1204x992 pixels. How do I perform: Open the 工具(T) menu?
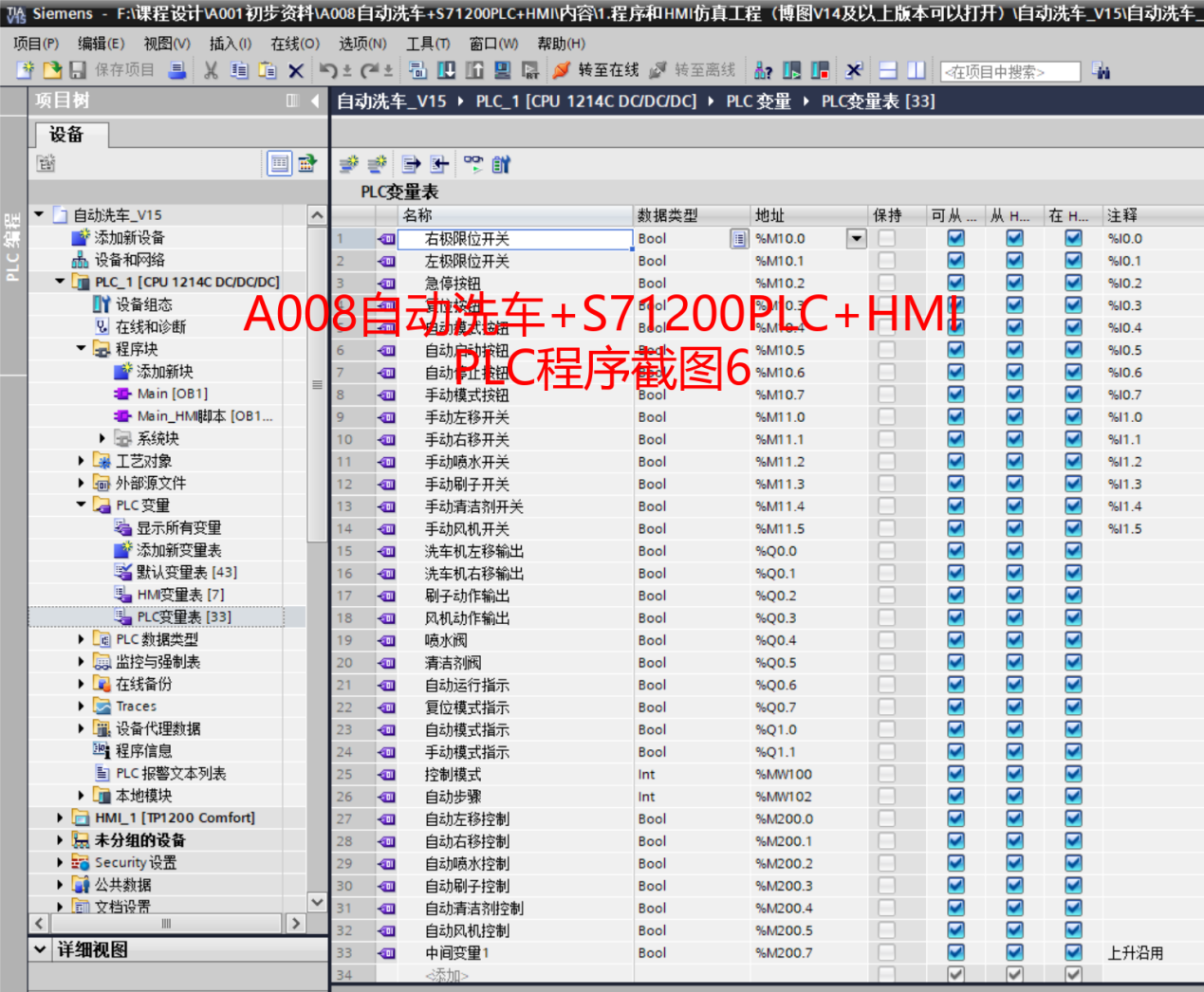428,44
